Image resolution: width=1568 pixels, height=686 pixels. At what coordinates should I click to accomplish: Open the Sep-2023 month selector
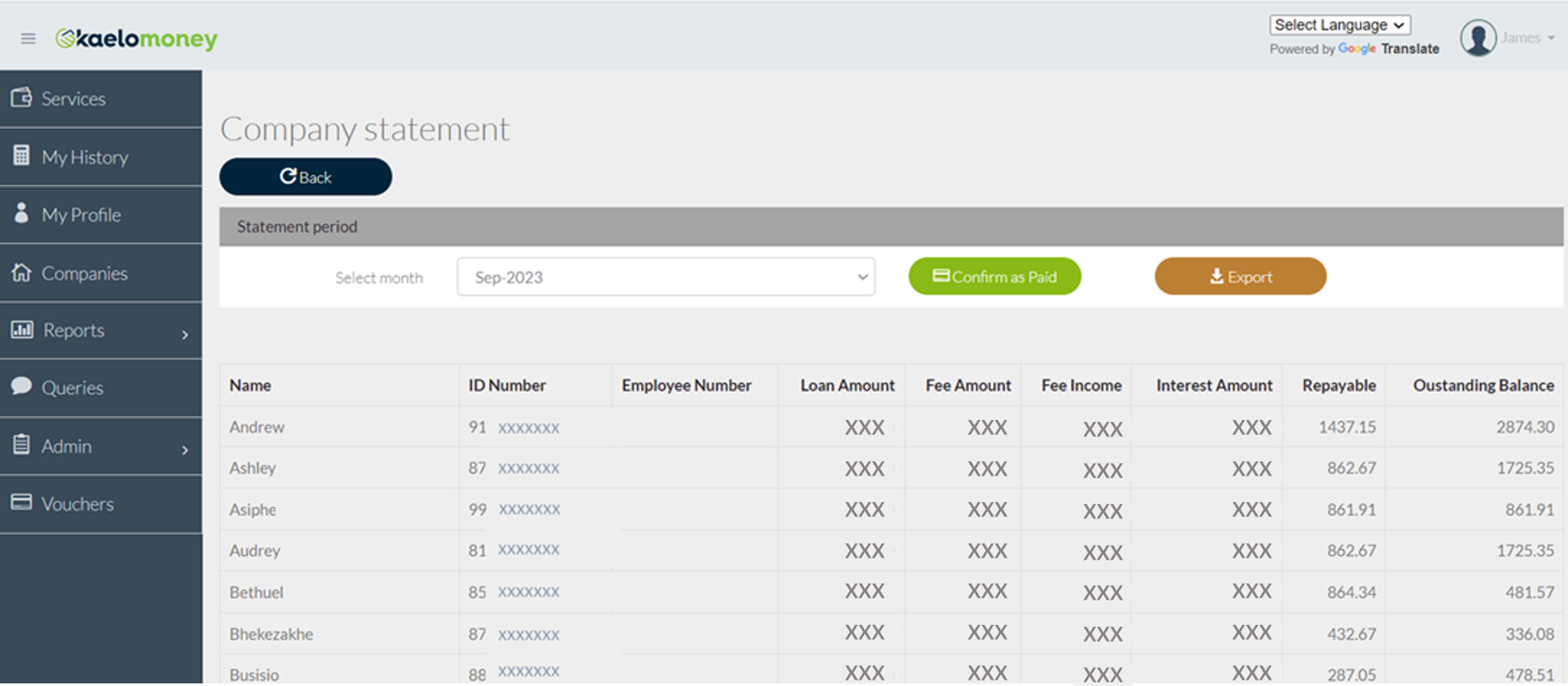(666, 277)
